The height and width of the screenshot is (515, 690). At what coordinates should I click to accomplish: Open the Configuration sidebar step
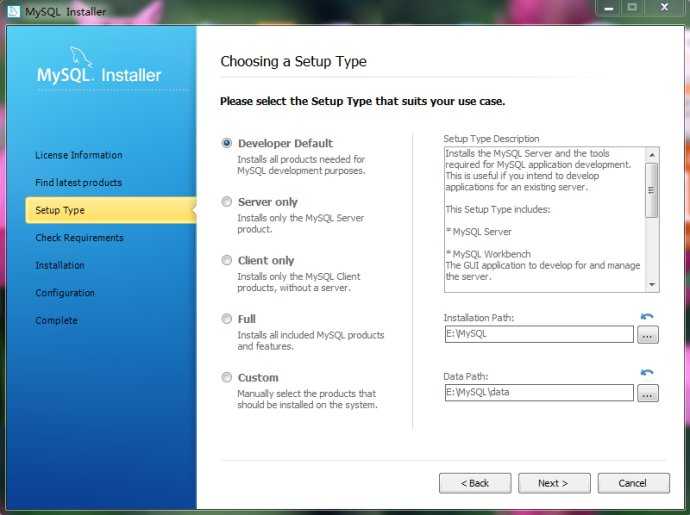click(65, 293)
